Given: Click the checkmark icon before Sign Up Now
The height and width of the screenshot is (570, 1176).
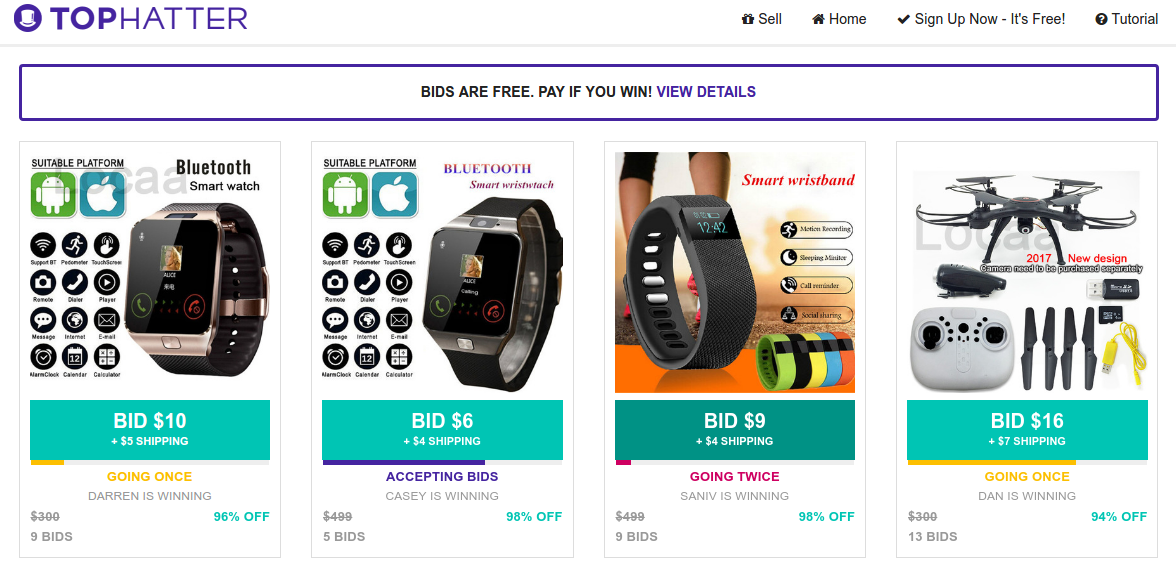Looking at the screenshot, I should pyautogui.click(x=904, y=20).
